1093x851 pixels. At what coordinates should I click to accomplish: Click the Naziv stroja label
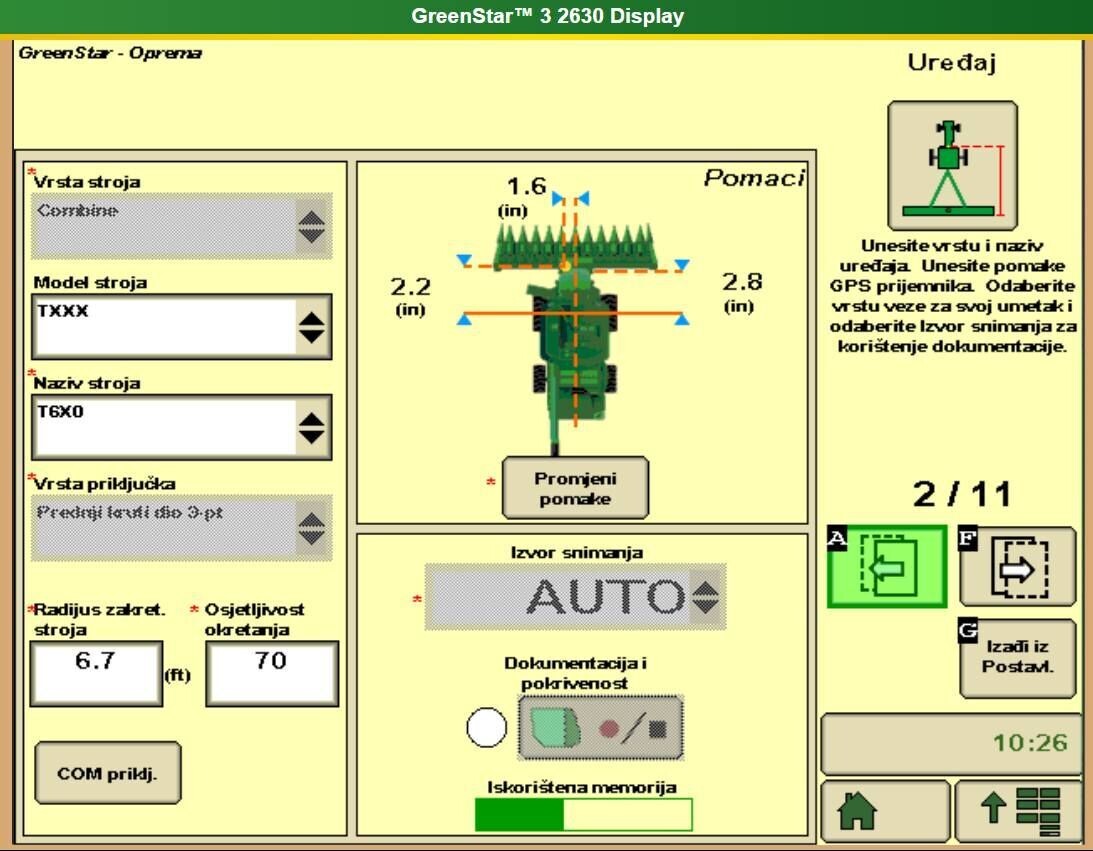click(x=87, y=383)
